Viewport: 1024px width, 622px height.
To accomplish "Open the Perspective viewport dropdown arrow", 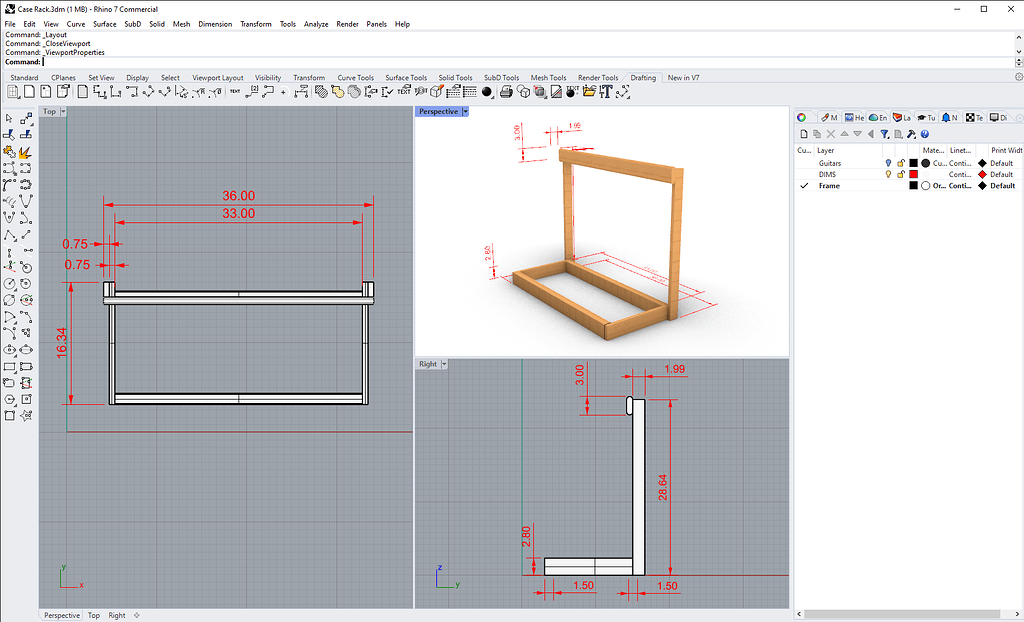I will [465, 112].
